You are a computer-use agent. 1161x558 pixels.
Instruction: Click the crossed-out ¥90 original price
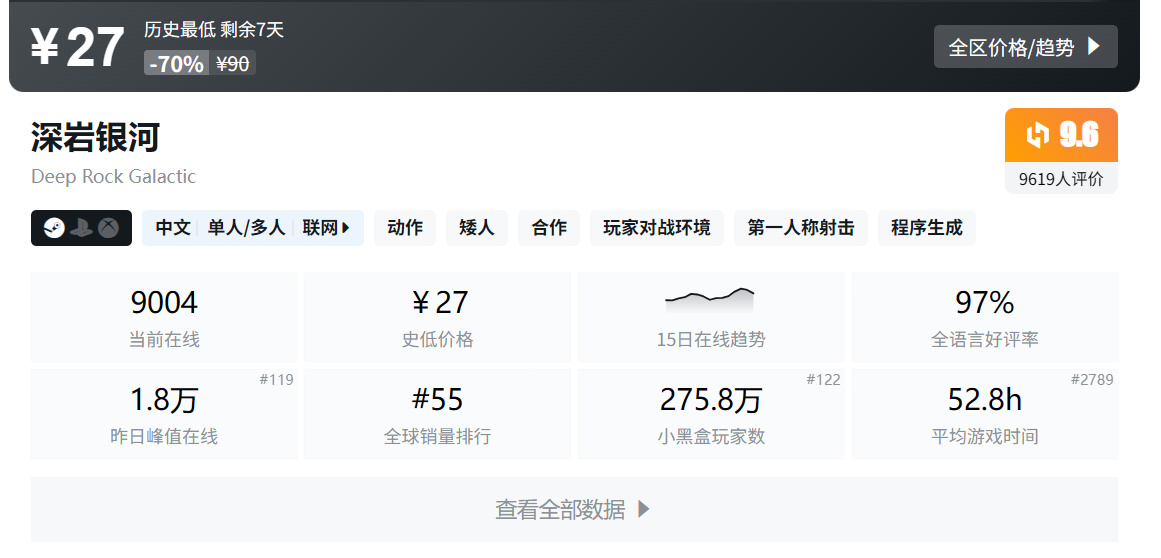232,64
